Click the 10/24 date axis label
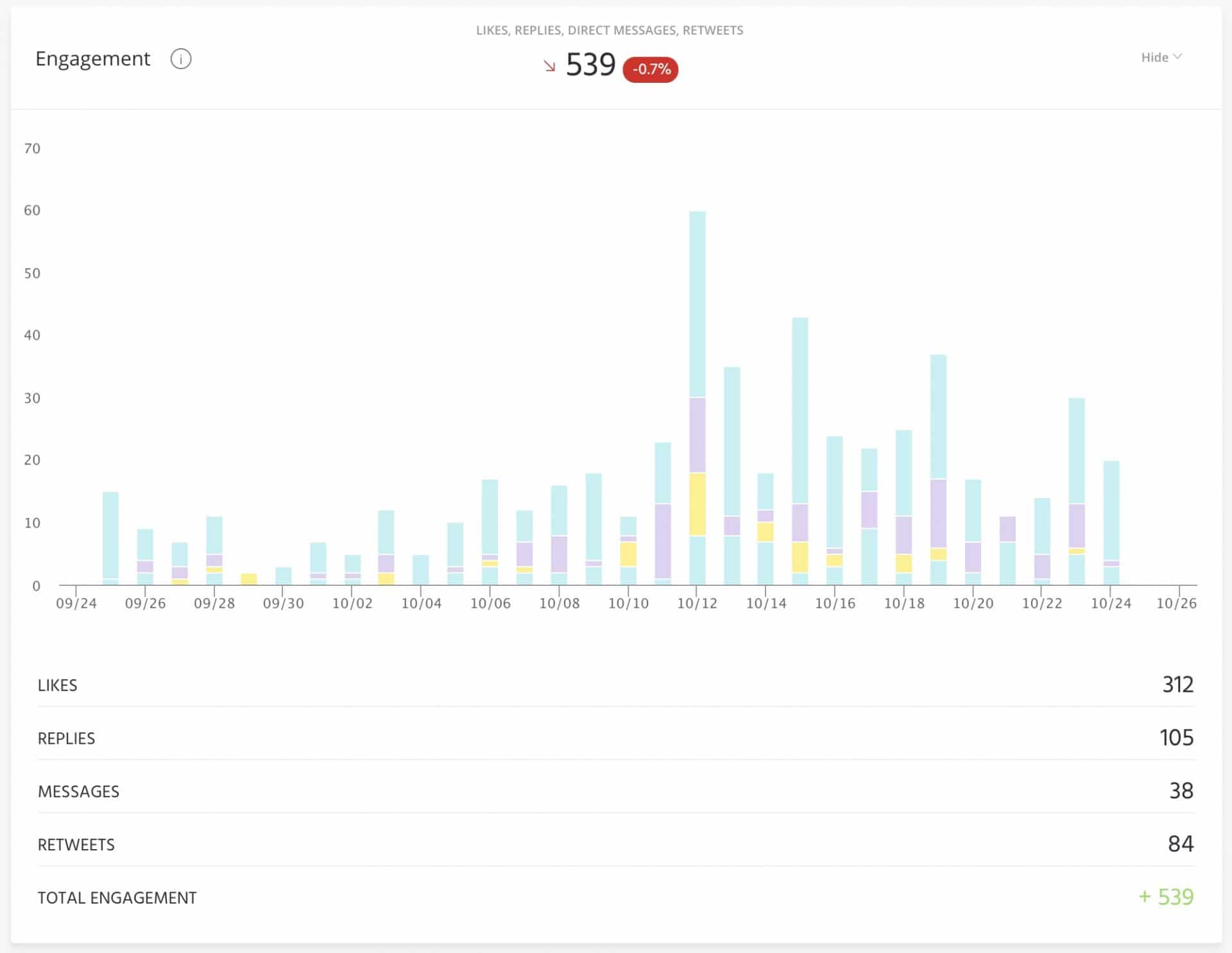 pos(1111,603)
